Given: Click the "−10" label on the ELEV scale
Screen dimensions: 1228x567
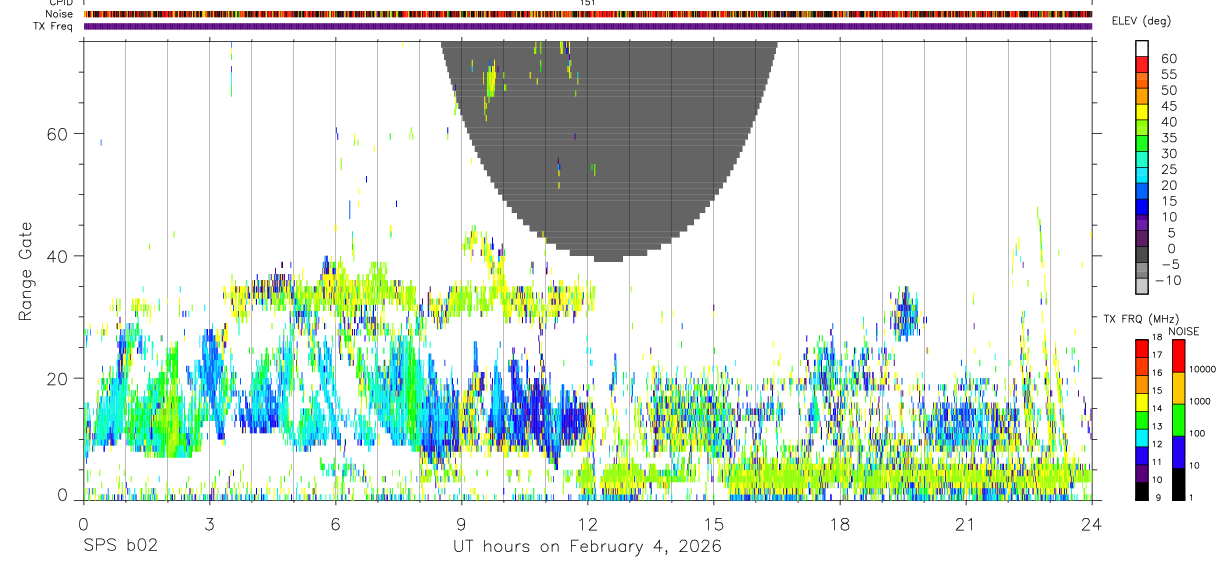Looking at the screenshot, I should (1167, 280).
